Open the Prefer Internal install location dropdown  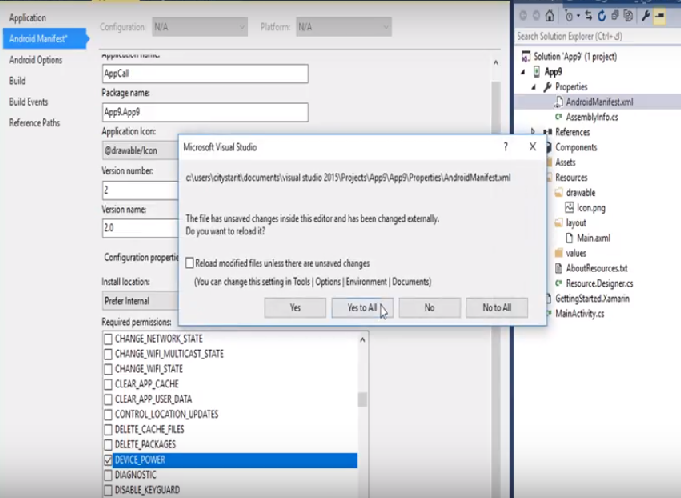tap(140, 301)
